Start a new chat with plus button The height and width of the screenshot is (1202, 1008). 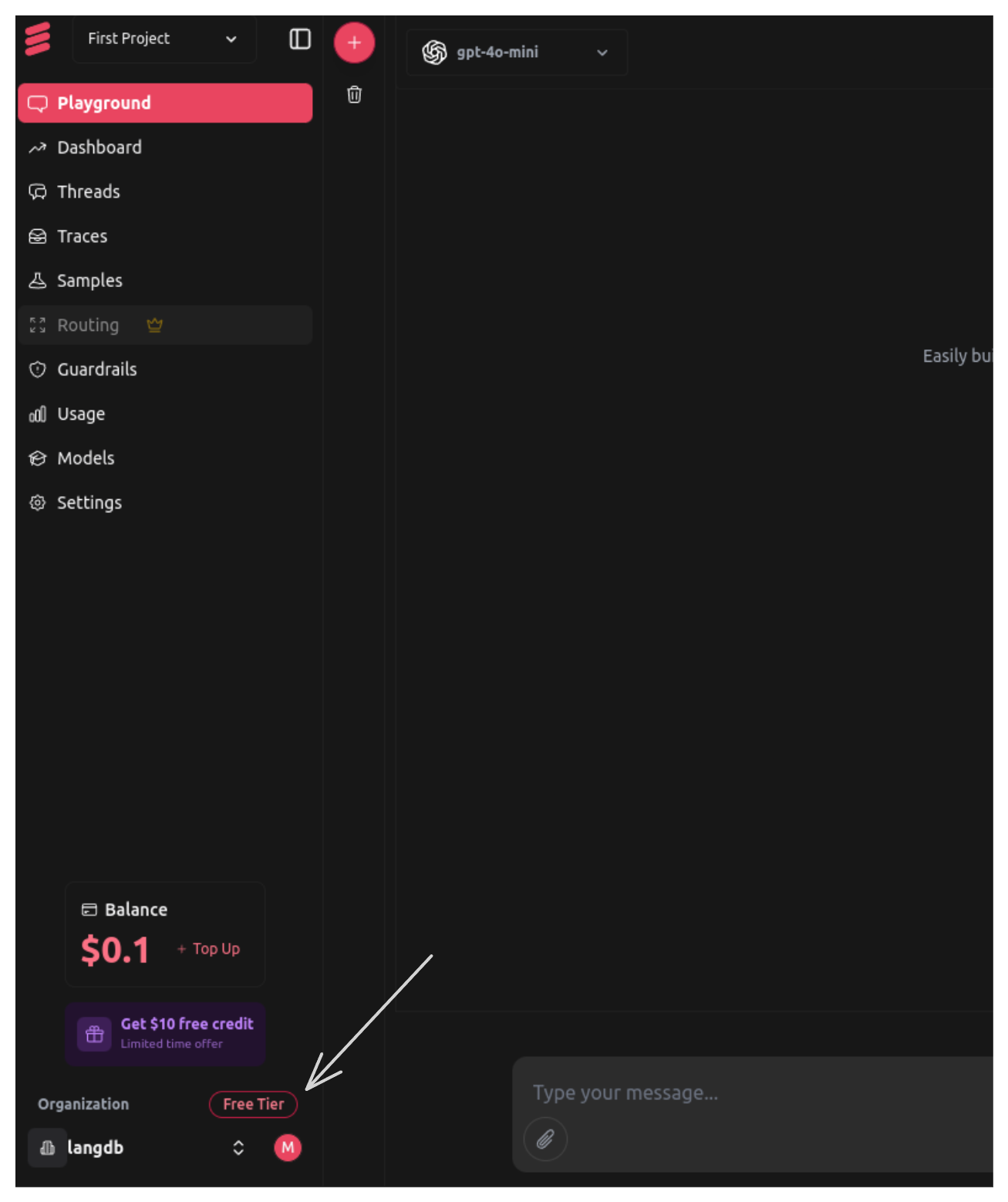point(354,42)
